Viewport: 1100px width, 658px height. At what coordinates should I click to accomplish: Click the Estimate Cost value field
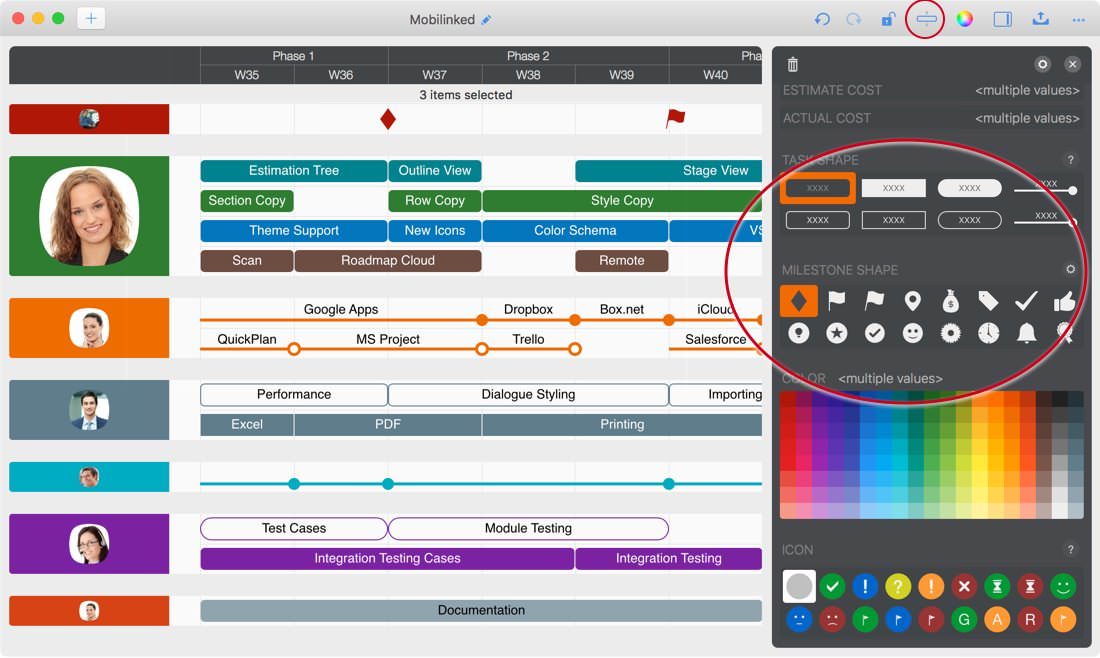pyautogui.click(x=1027, y=90)
